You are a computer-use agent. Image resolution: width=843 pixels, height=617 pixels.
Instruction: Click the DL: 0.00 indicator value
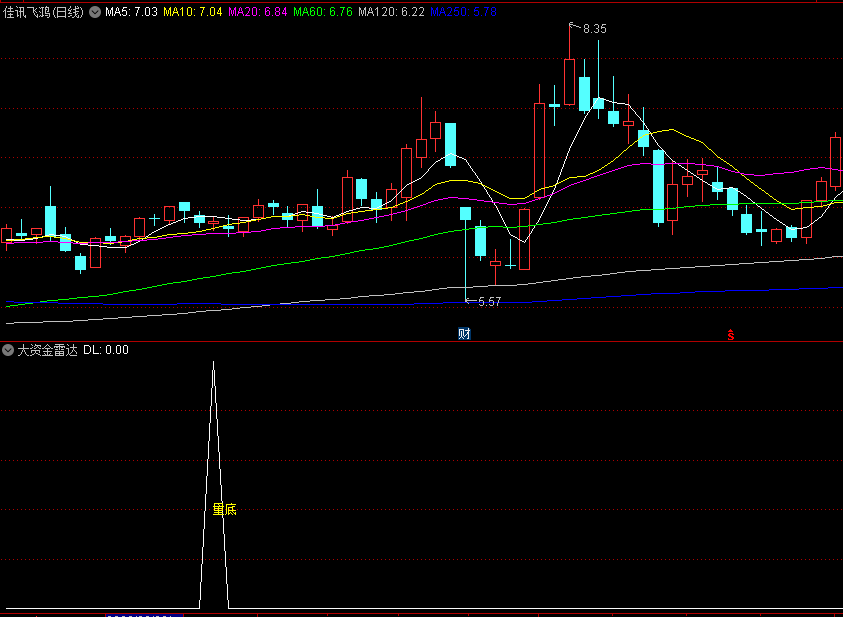point(106,350)
